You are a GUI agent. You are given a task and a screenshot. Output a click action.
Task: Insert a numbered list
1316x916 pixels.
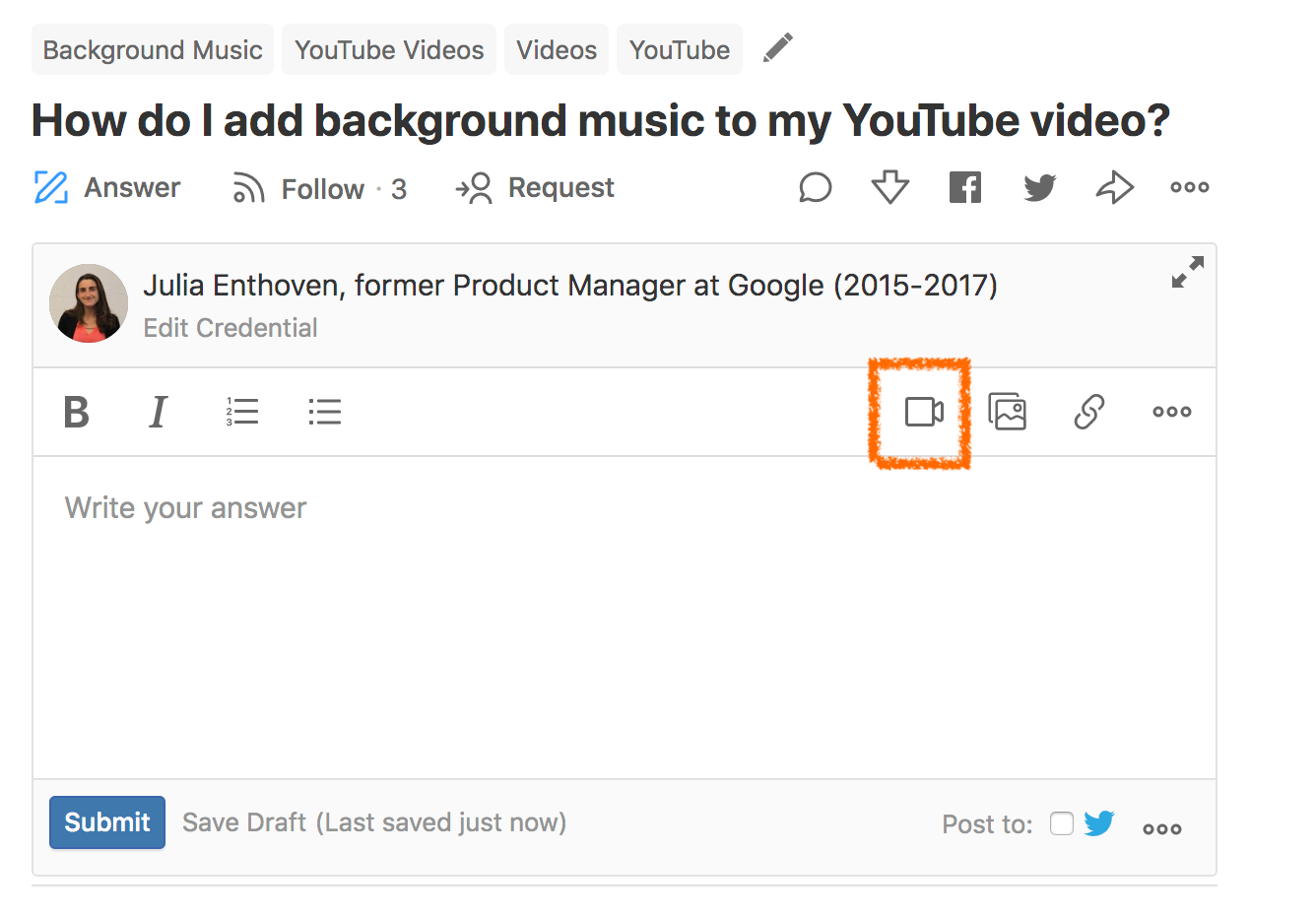(241, 412)
